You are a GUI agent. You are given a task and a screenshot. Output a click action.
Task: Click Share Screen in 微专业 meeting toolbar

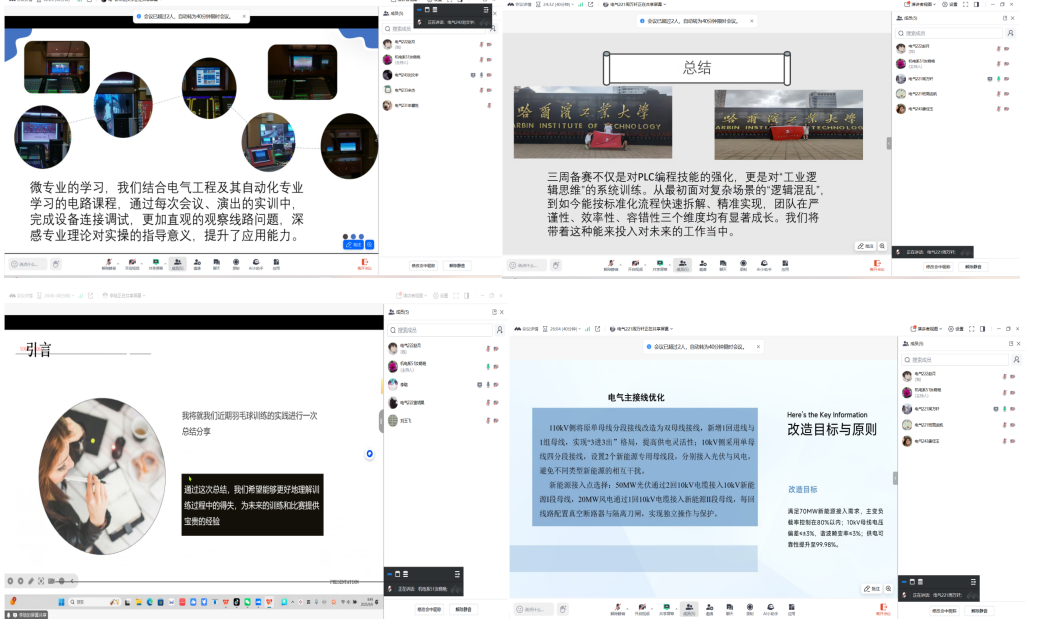point(156,265)
